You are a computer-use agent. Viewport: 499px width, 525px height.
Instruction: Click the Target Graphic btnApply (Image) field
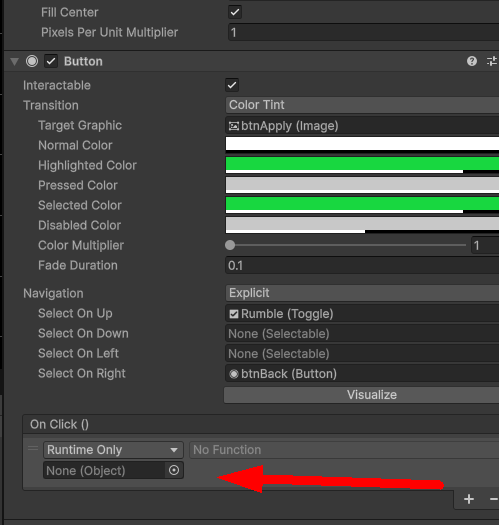(362, 126)
